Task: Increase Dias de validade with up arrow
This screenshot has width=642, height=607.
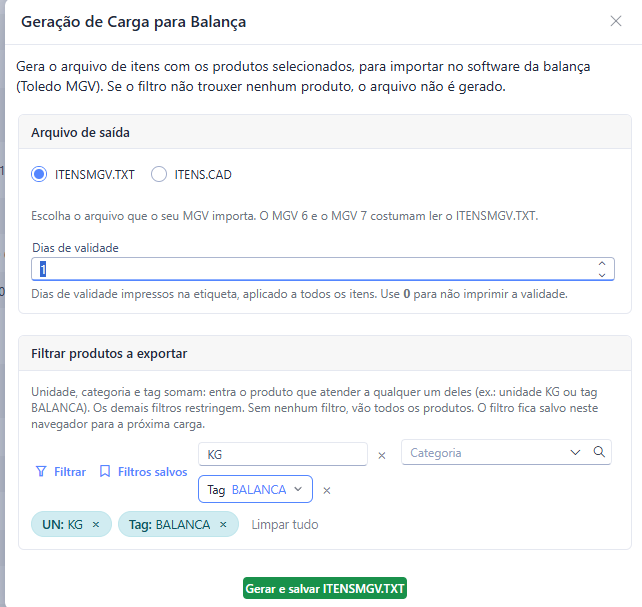Action: (x=601, y=264)
